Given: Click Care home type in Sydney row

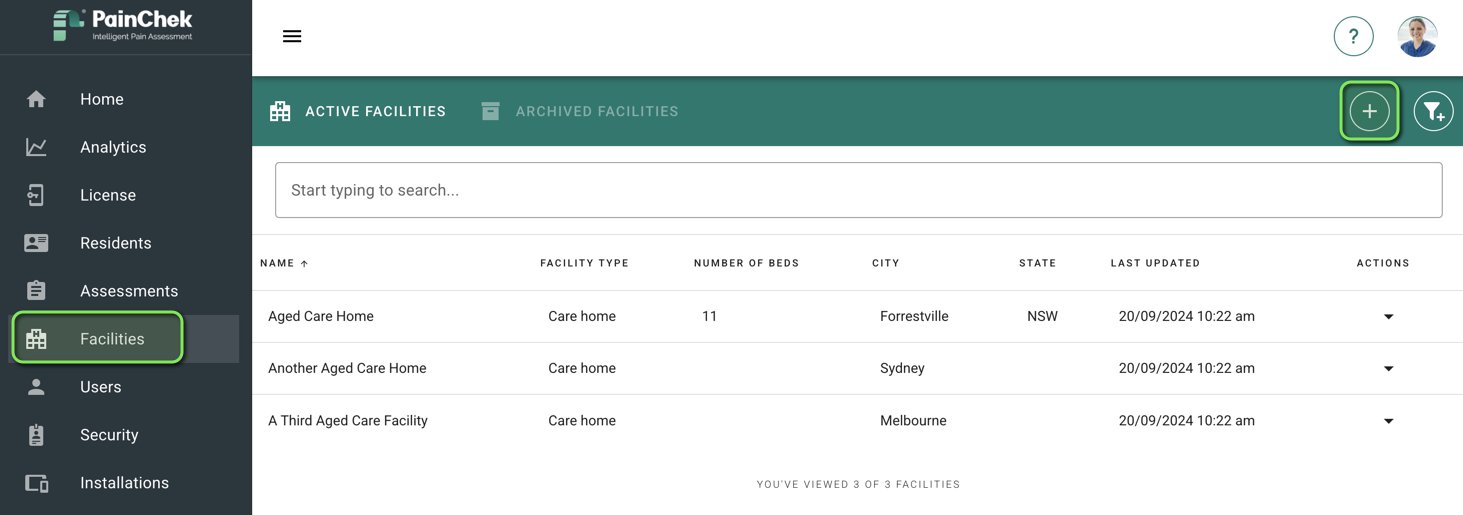Looking at the screenshot, I should 582,368.
